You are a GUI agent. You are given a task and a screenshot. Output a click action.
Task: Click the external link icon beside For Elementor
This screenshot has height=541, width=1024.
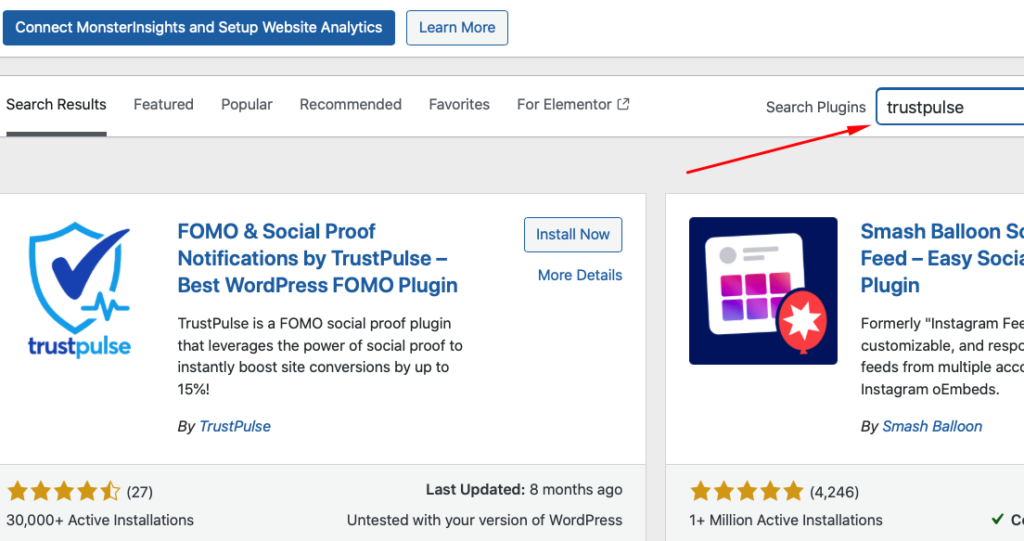click(624, 104)
